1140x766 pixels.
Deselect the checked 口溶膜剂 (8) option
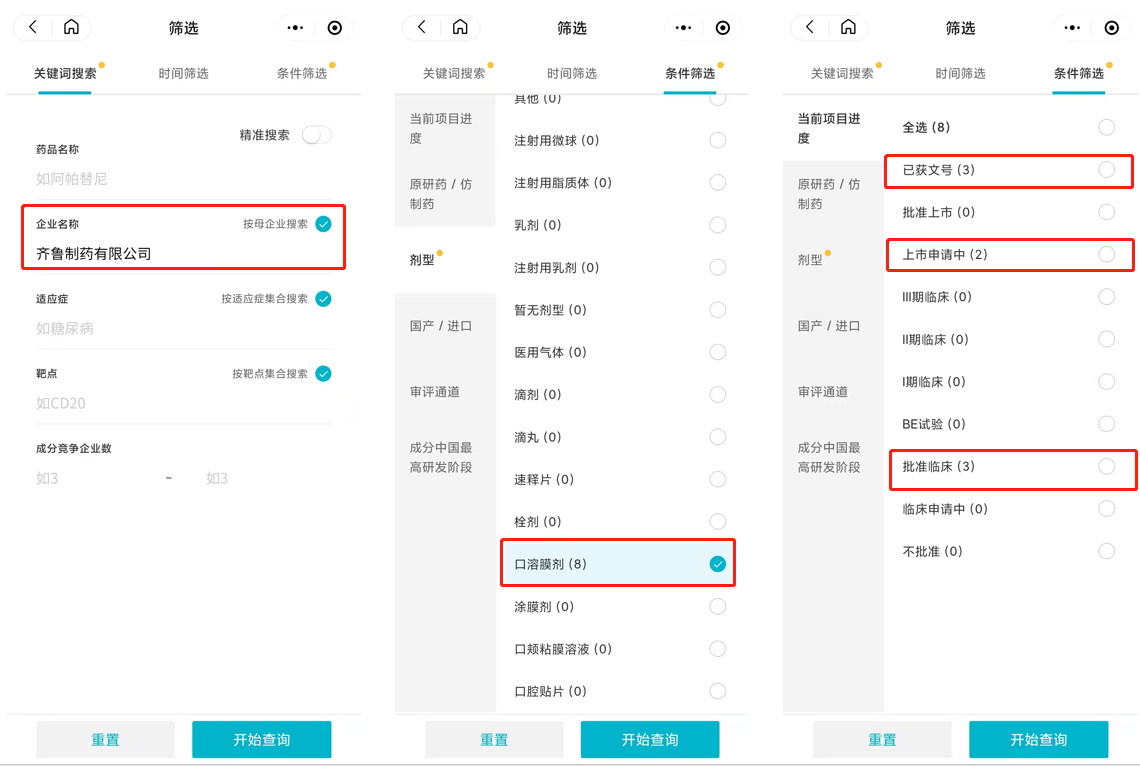point(717,564)
